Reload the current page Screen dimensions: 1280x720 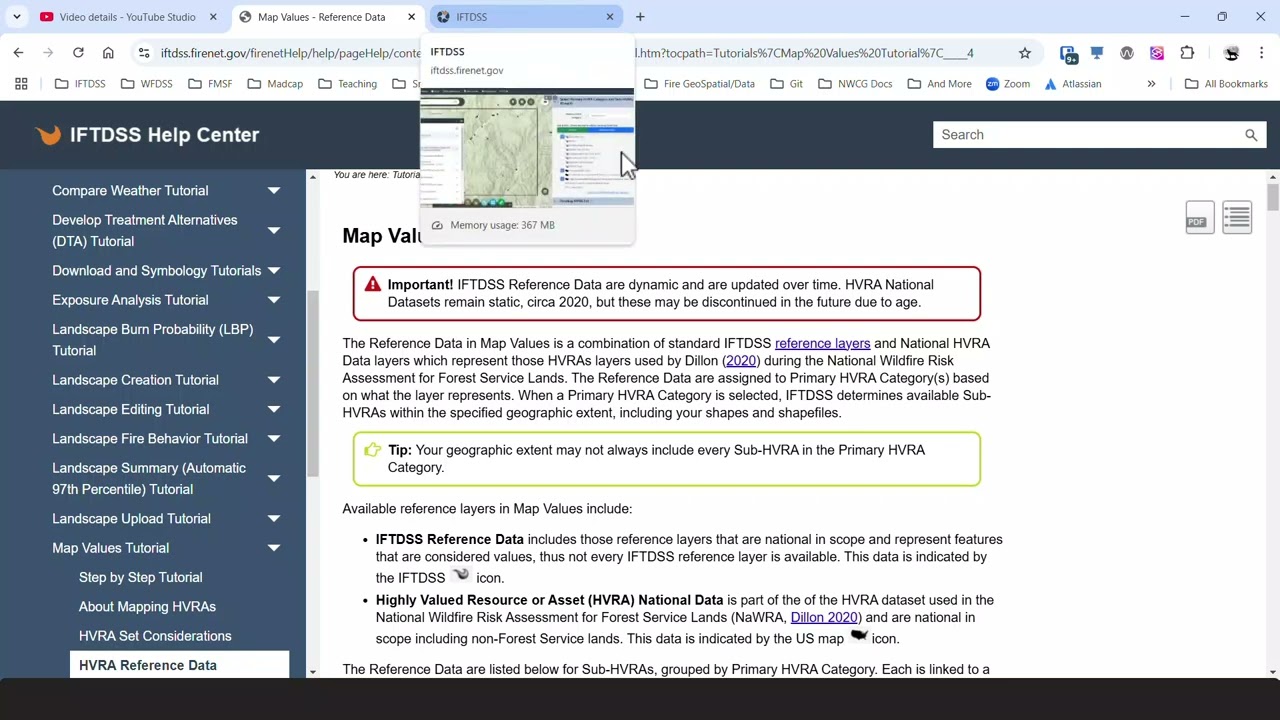coord(78,53)
